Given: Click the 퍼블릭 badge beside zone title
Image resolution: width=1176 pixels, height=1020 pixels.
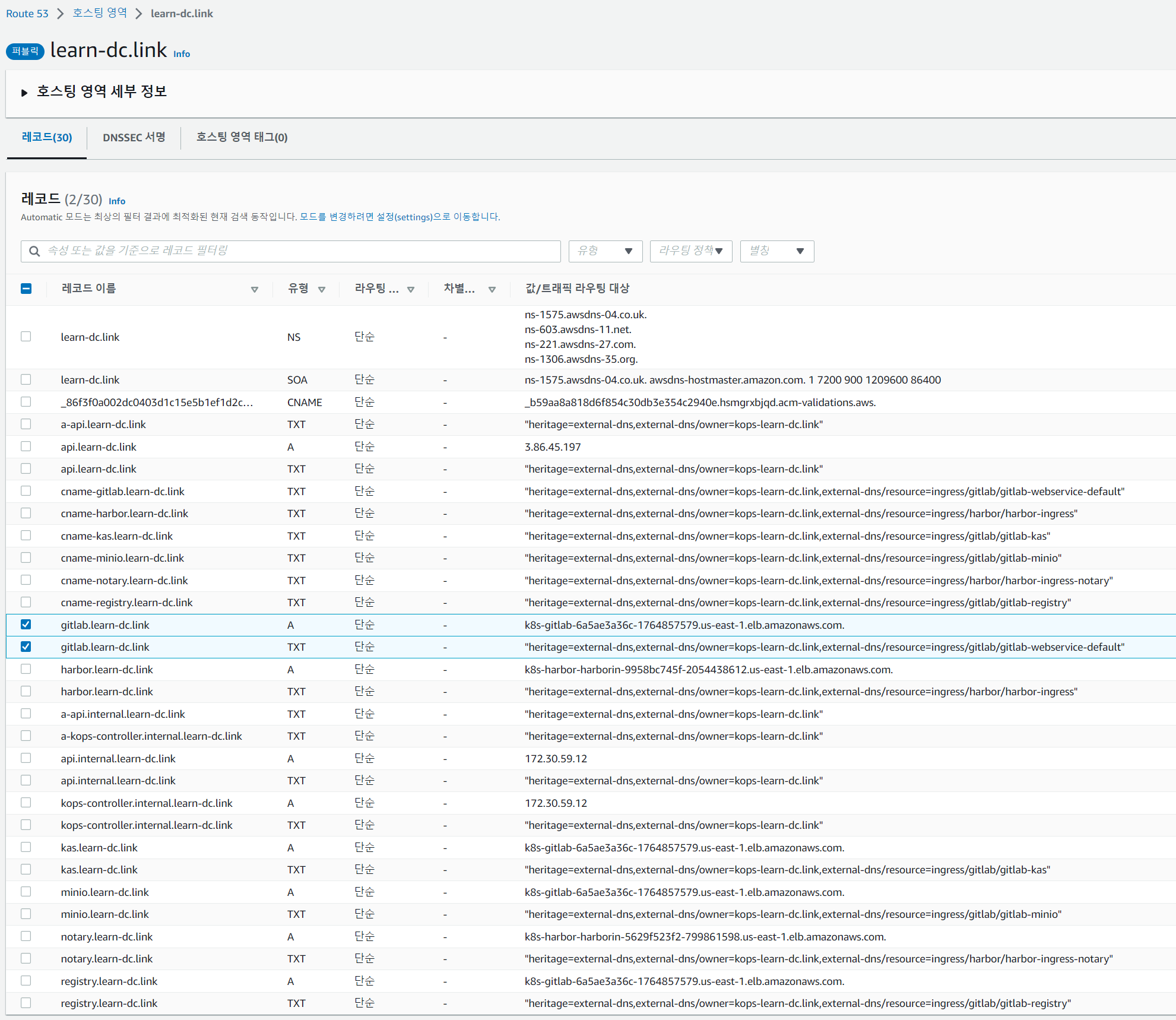Looking at the screenshot, I should [25, 51].
